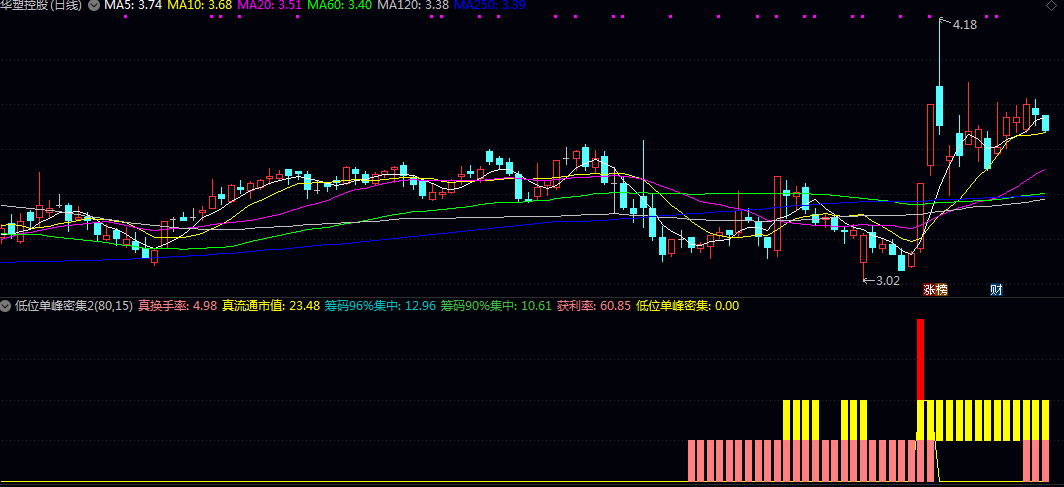Click the 获利率: 60.85 value
Screen dimensions: 1064x487
(x=594, y=306)
